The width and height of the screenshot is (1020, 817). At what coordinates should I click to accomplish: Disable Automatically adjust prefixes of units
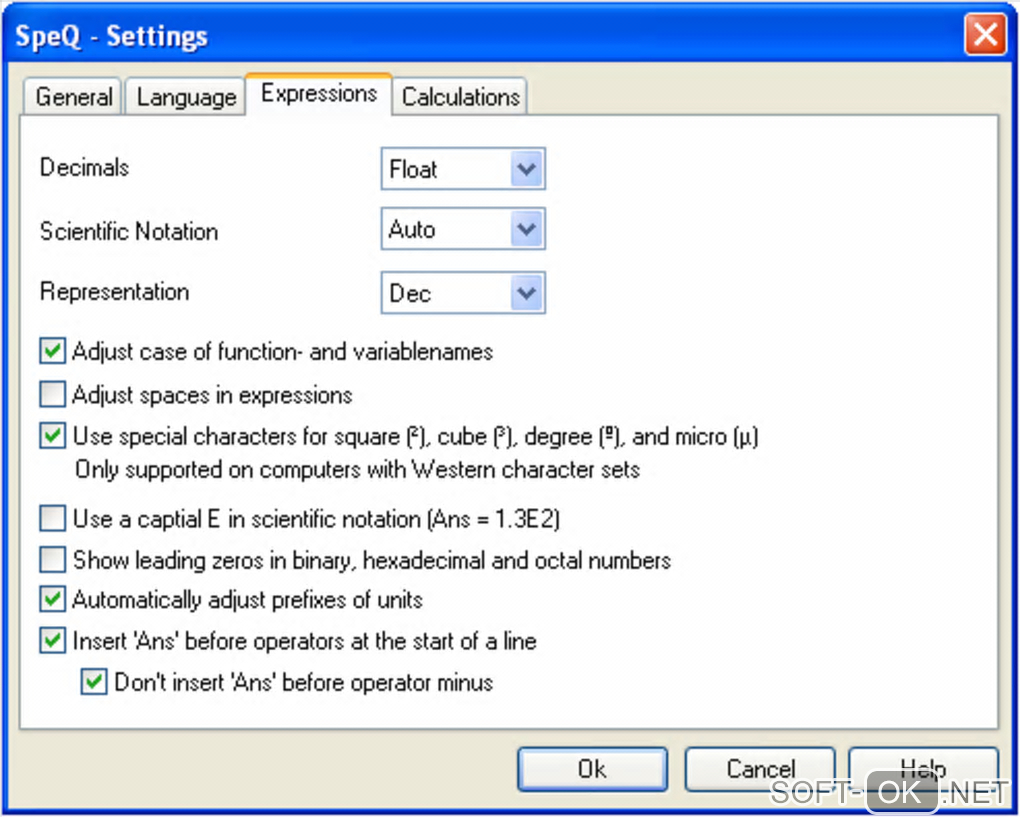[53, 600]
